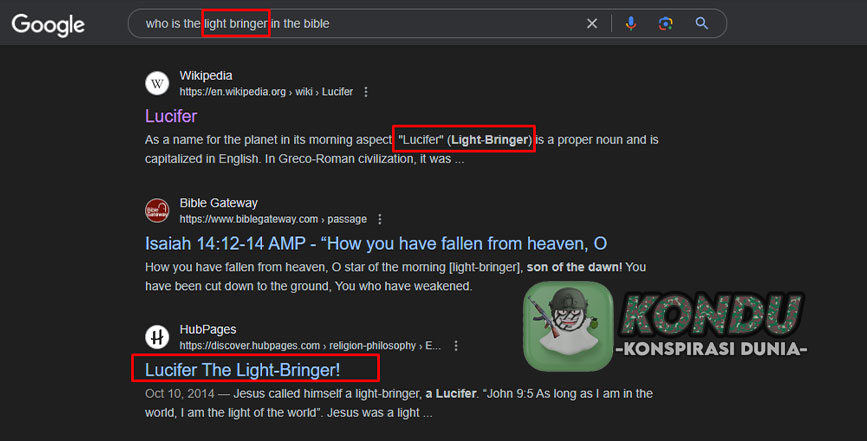
Task: Click the HubPages favicon icon
Action: point(157,337)
